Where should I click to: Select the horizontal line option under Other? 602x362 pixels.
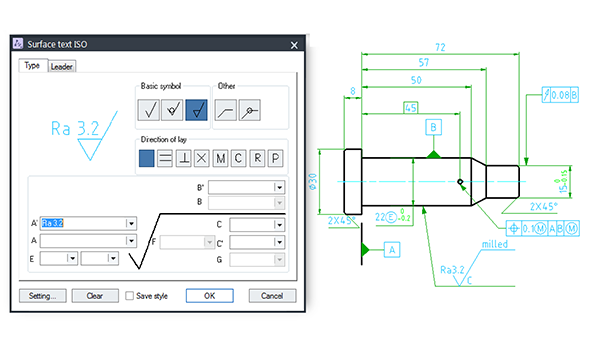pos(226,110)
